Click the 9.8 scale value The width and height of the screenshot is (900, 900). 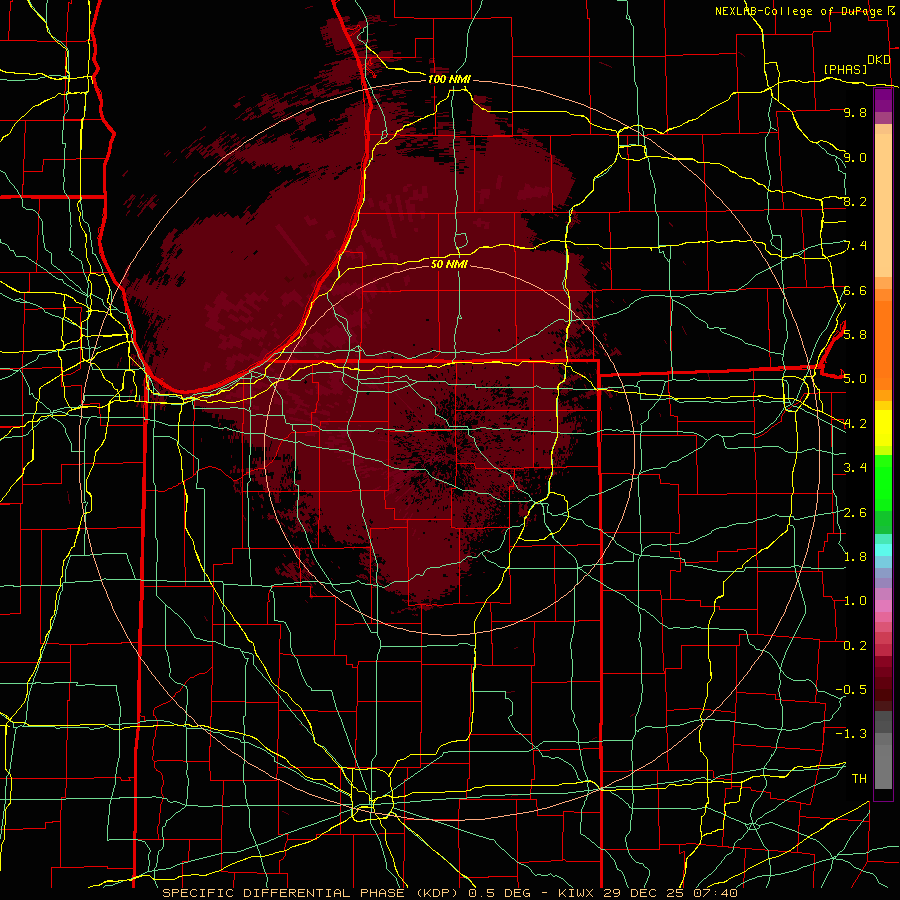[855, 112]
